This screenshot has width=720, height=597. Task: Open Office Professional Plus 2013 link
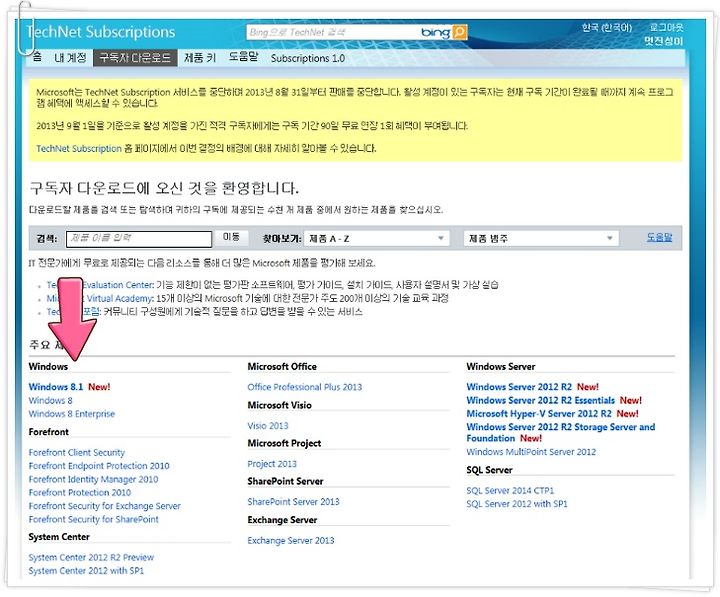(x=304, y=387)
